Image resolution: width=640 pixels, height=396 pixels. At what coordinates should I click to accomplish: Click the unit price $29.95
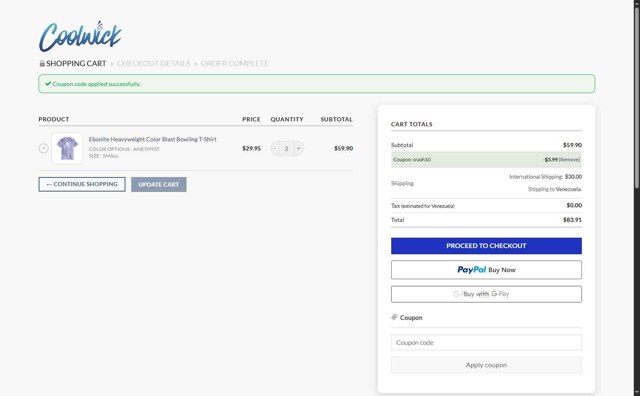point(251,148)
